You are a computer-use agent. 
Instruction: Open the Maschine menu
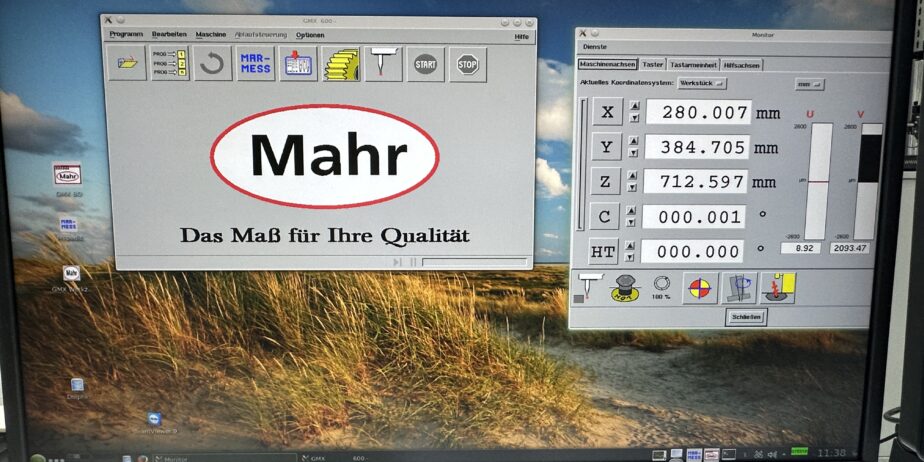[x=210, y=35]
